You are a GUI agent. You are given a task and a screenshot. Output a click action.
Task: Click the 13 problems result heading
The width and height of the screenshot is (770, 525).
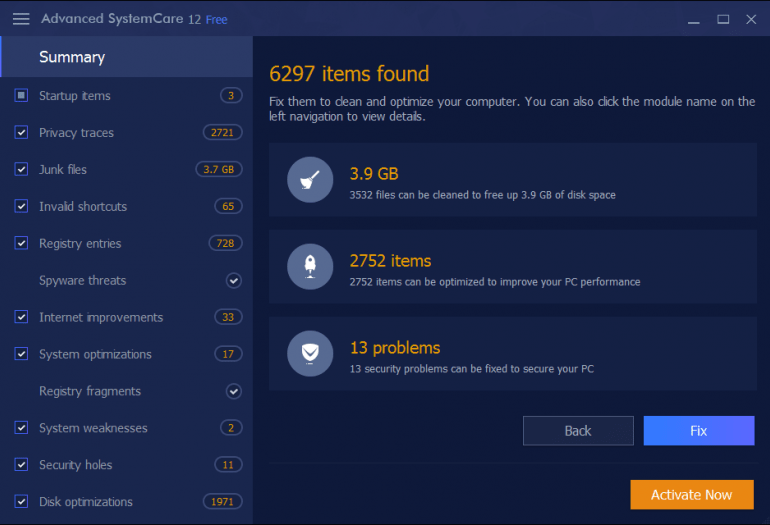395,348
